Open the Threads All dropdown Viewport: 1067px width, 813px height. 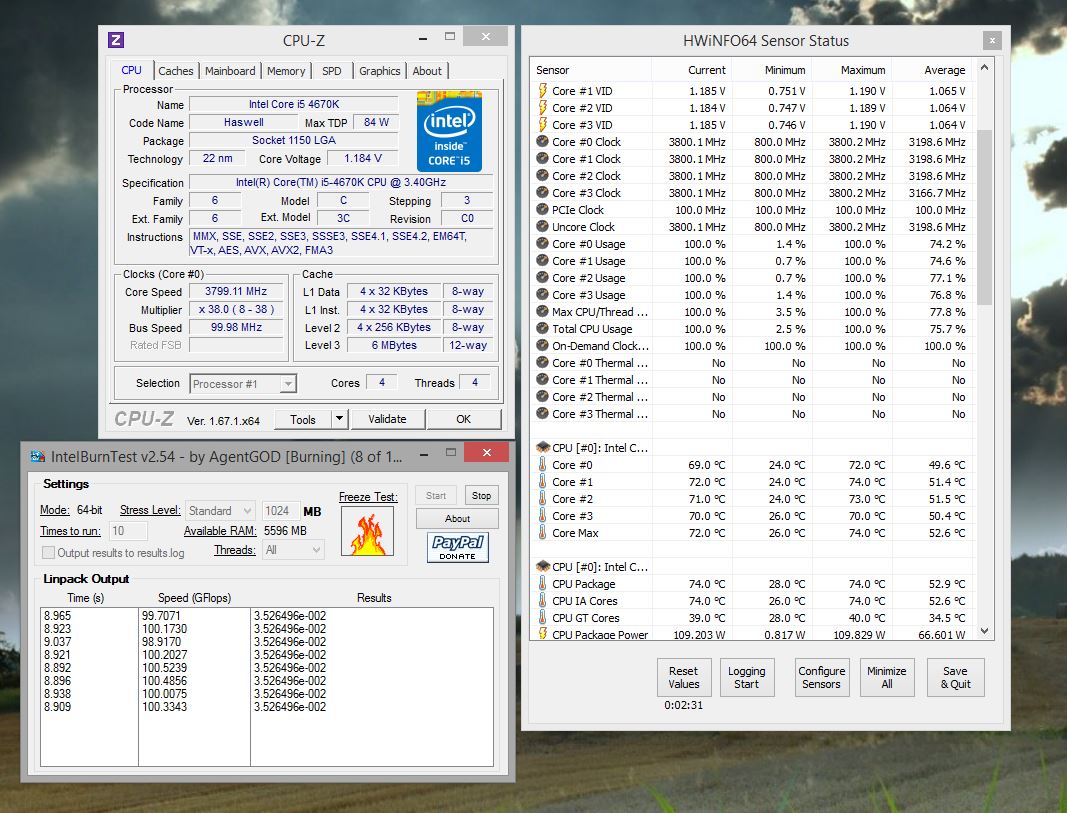coord(293,550)
